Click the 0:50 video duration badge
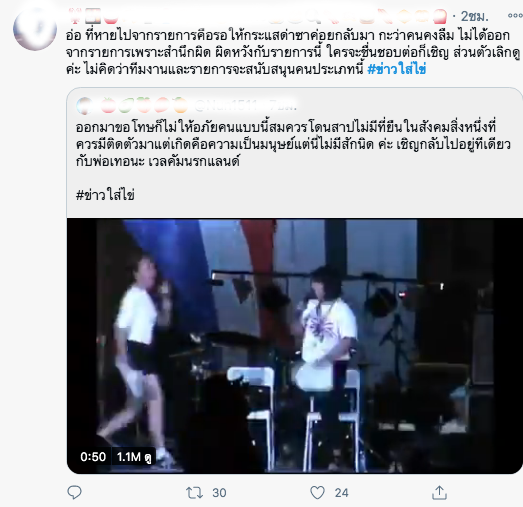Viewport: 523px width, 507px height. pos(93,457)
